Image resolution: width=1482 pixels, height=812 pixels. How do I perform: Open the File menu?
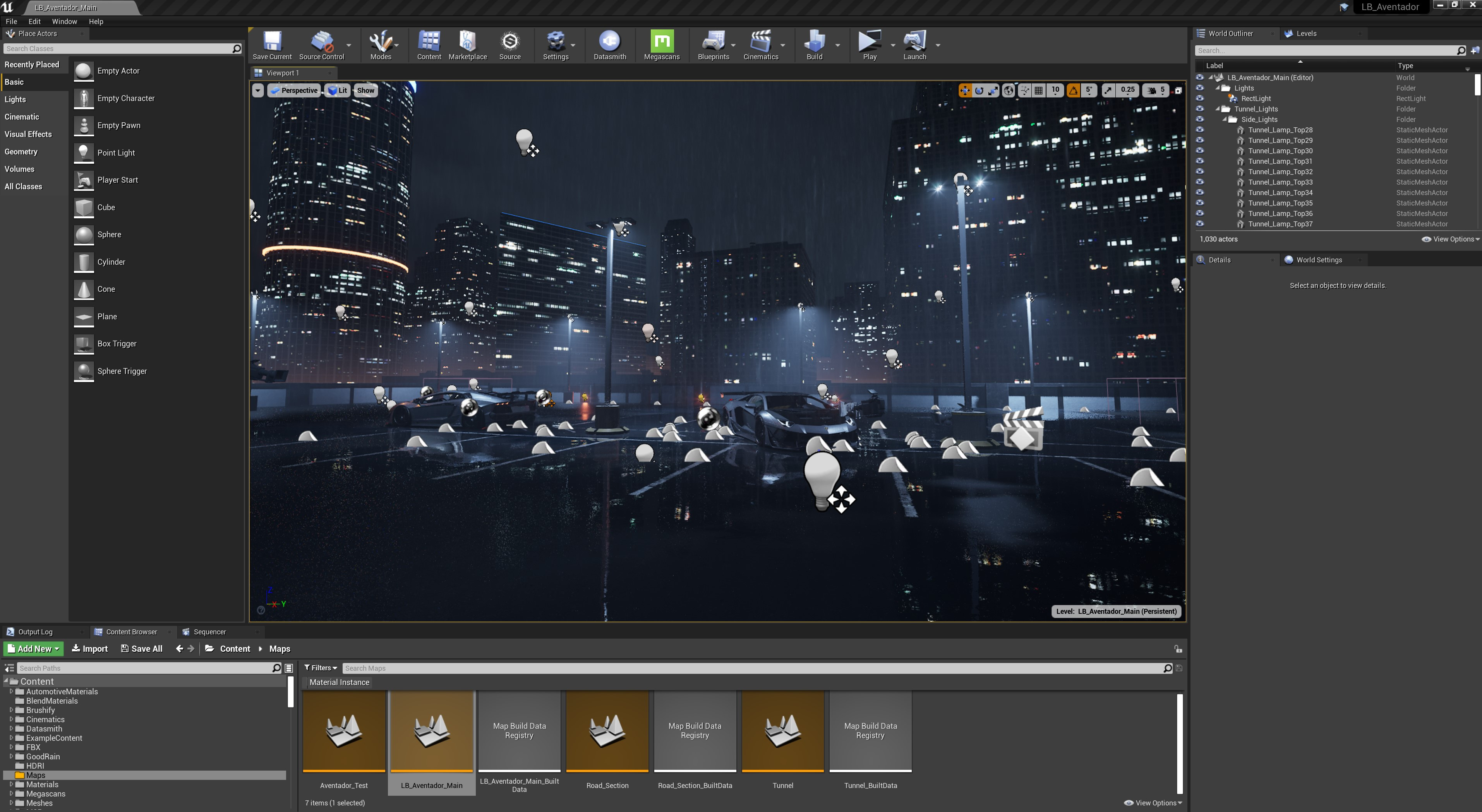pyautogui.click(x=11, y=21)
